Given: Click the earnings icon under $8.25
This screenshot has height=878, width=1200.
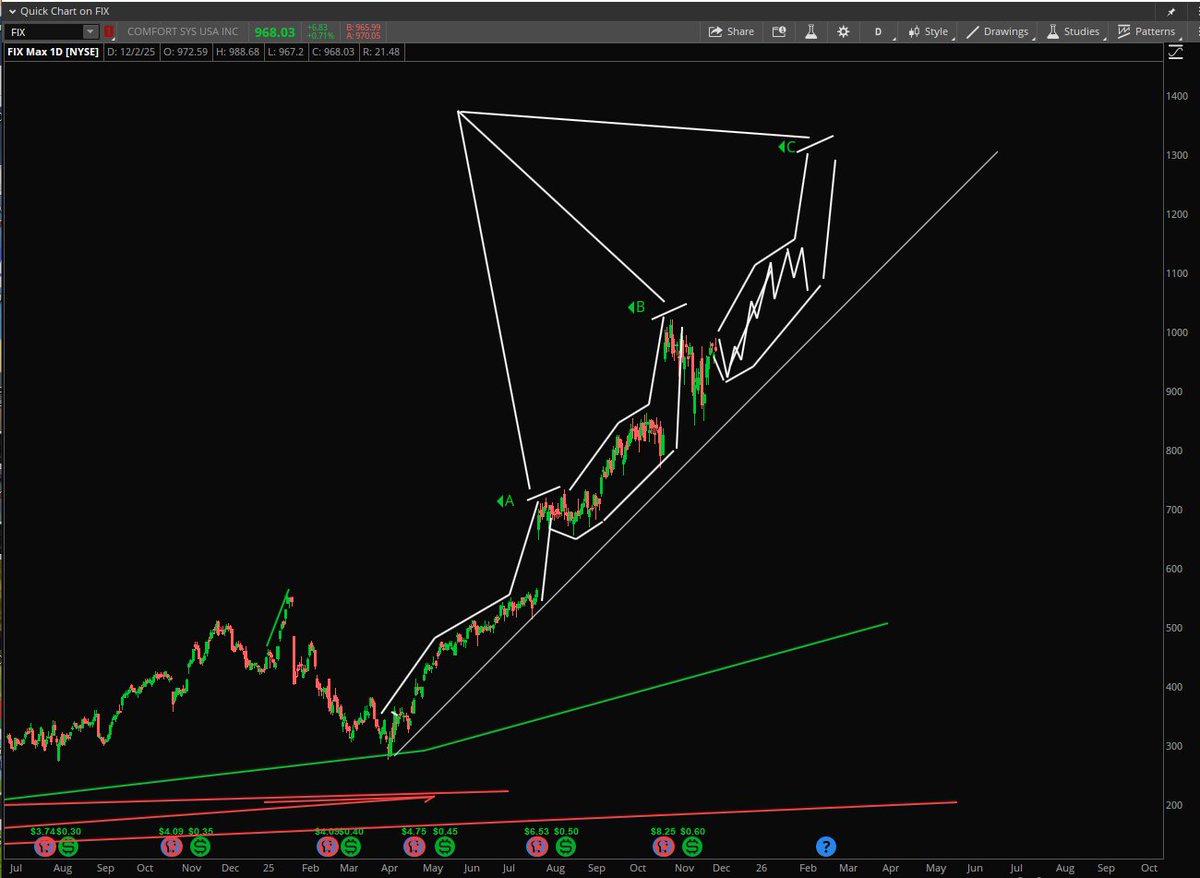Looking at the screenshot, I should click(663, 847).
